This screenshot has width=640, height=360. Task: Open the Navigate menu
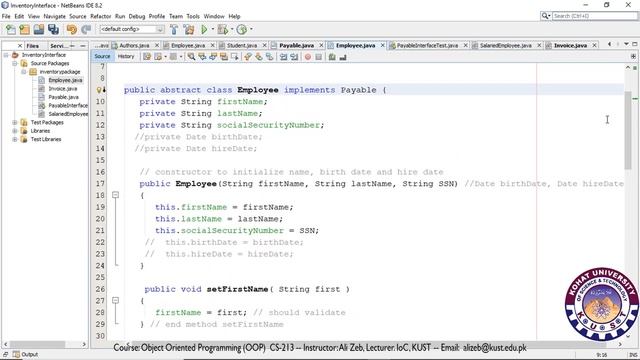pyautogui.click(x=54, y=16)
